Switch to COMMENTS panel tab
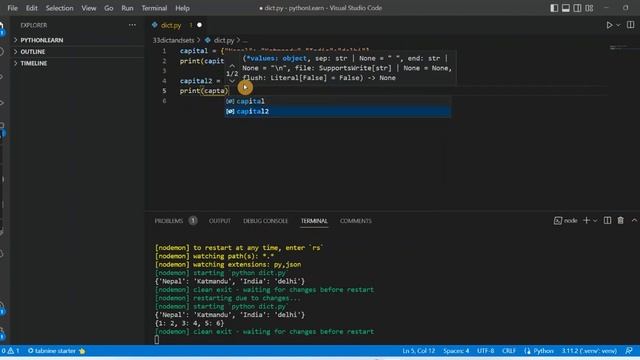This screenshot has height=360, width=640. click(356, 221)
